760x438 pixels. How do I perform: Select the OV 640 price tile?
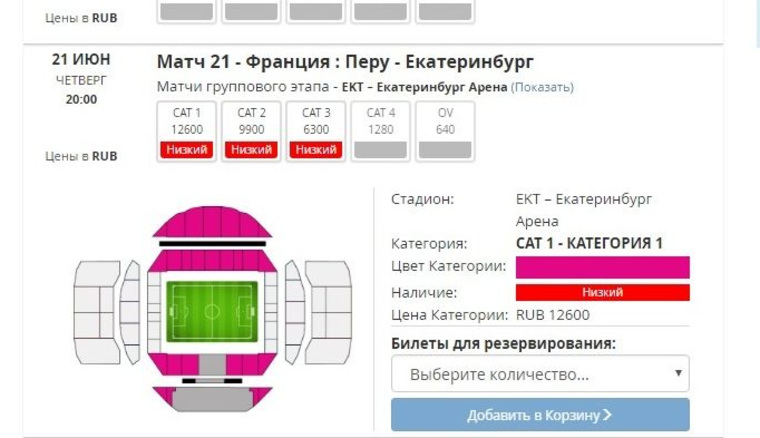445,131
